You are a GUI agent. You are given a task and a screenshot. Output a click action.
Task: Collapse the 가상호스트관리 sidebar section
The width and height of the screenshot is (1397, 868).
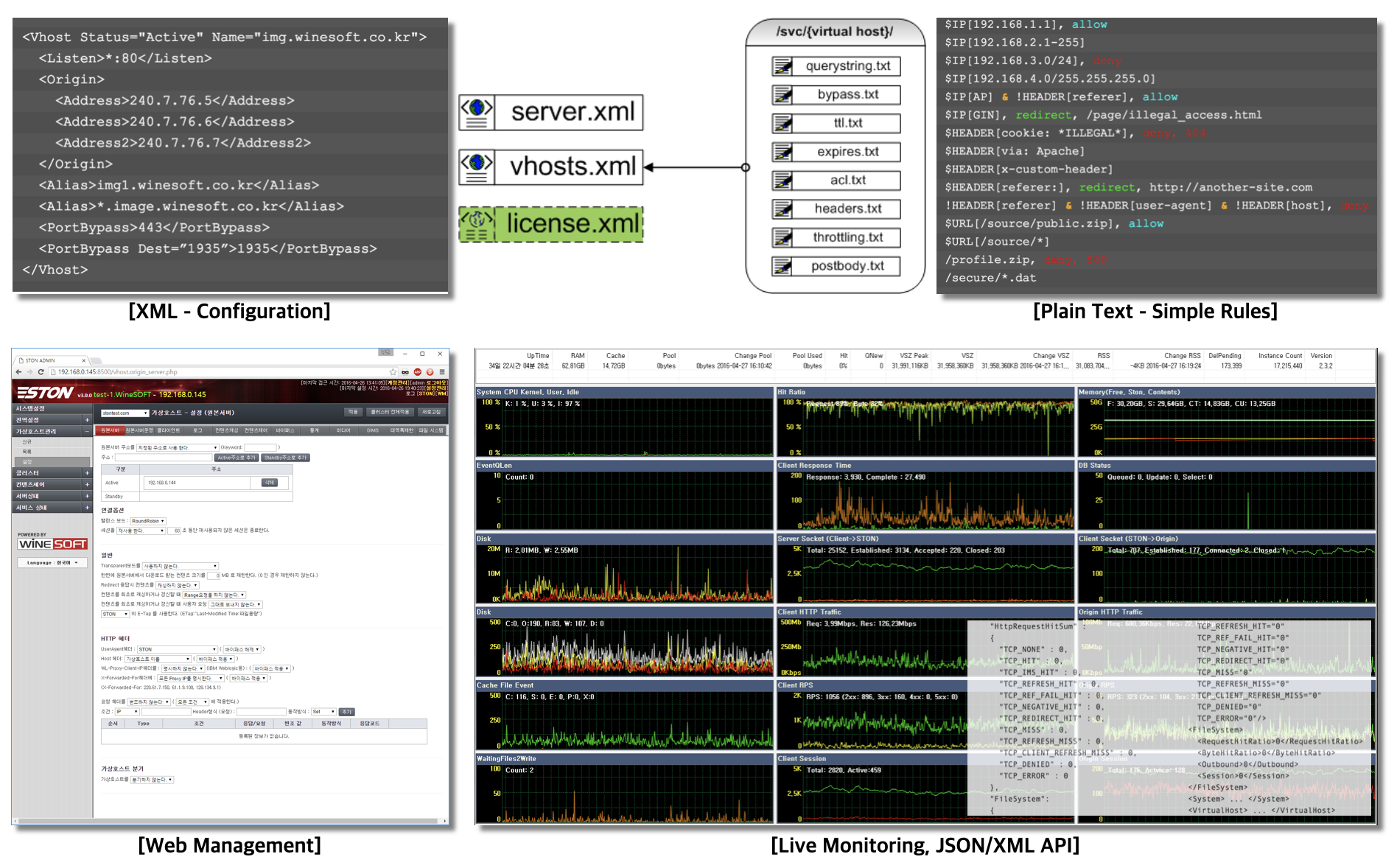click(x=87, y=431)
